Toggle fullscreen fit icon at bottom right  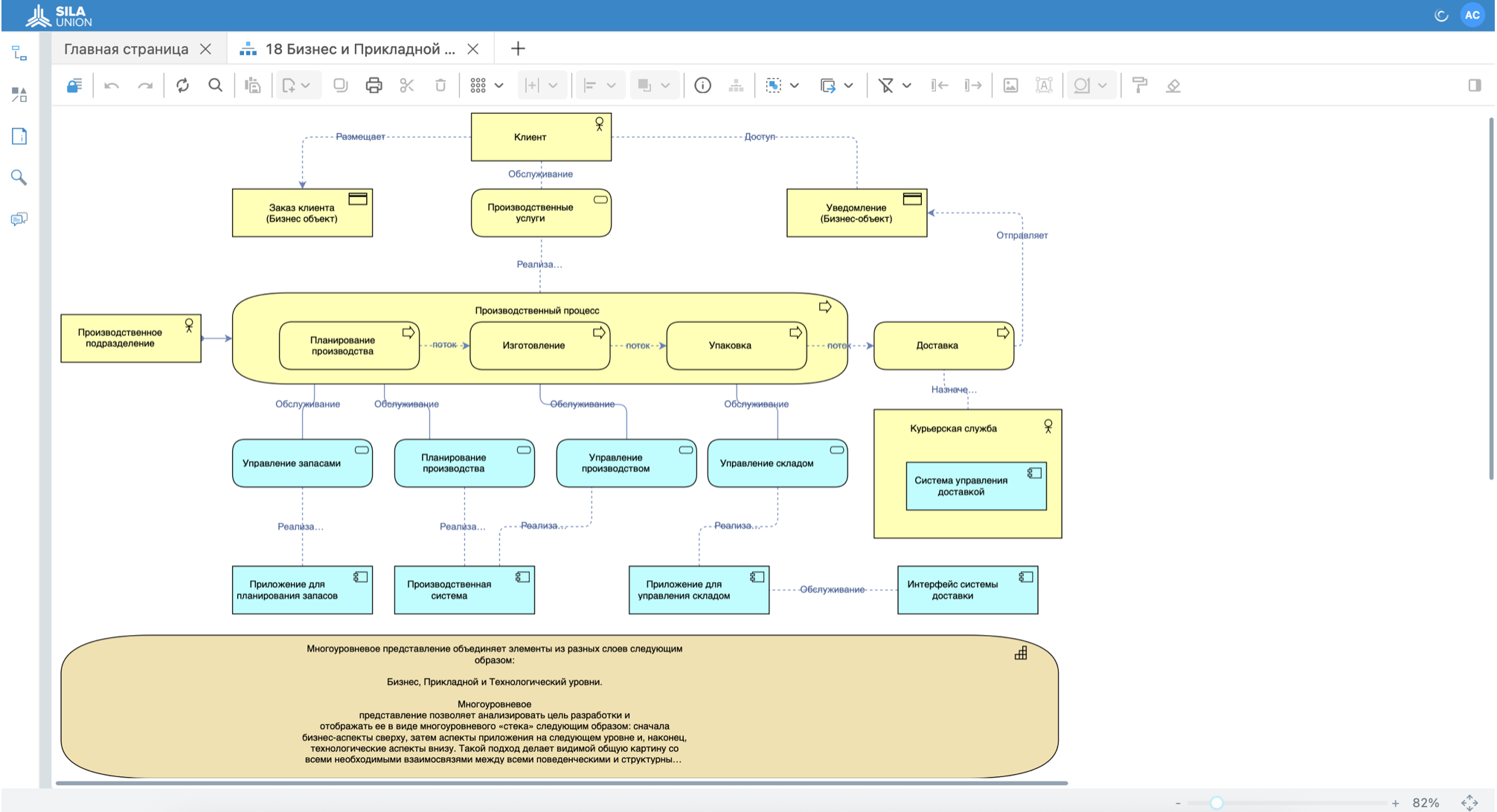coord(1469,802)
